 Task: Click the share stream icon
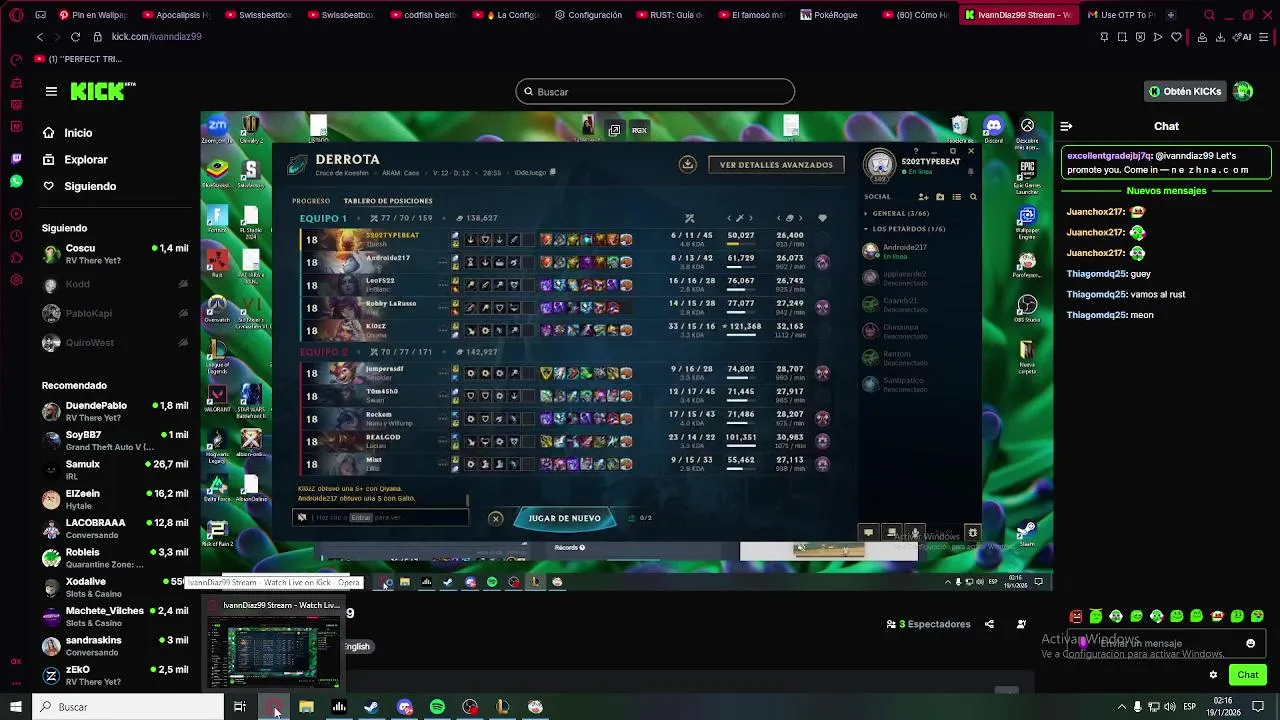pos(989,624)
